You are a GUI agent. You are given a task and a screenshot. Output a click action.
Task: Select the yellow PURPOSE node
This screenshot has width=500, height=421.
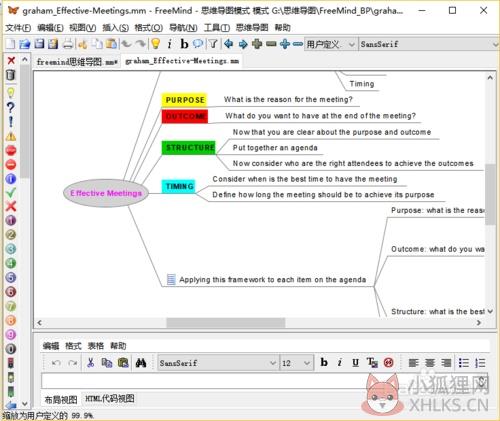click(185, 100)
